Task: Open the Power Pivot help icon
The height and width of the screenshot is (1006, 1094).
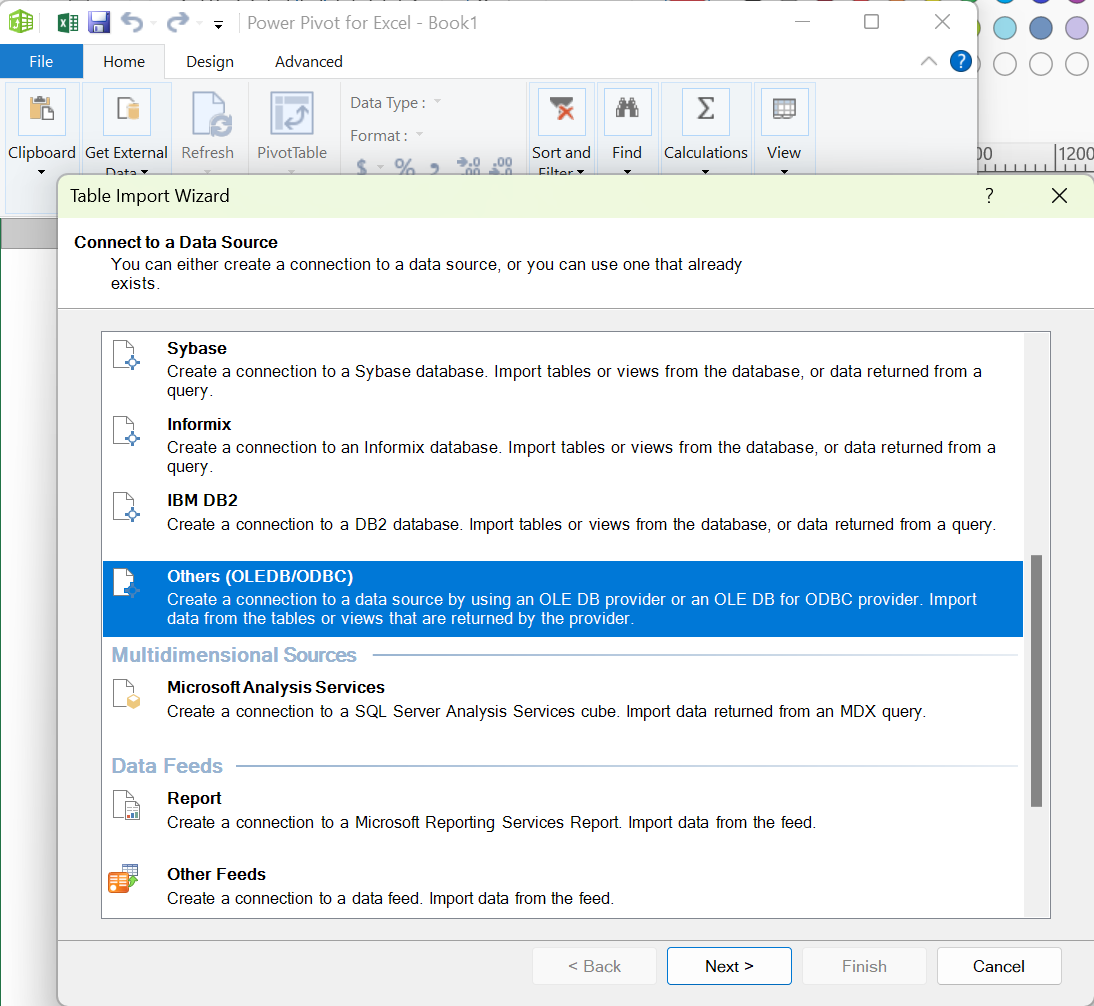Action: [x=960, y=61]
